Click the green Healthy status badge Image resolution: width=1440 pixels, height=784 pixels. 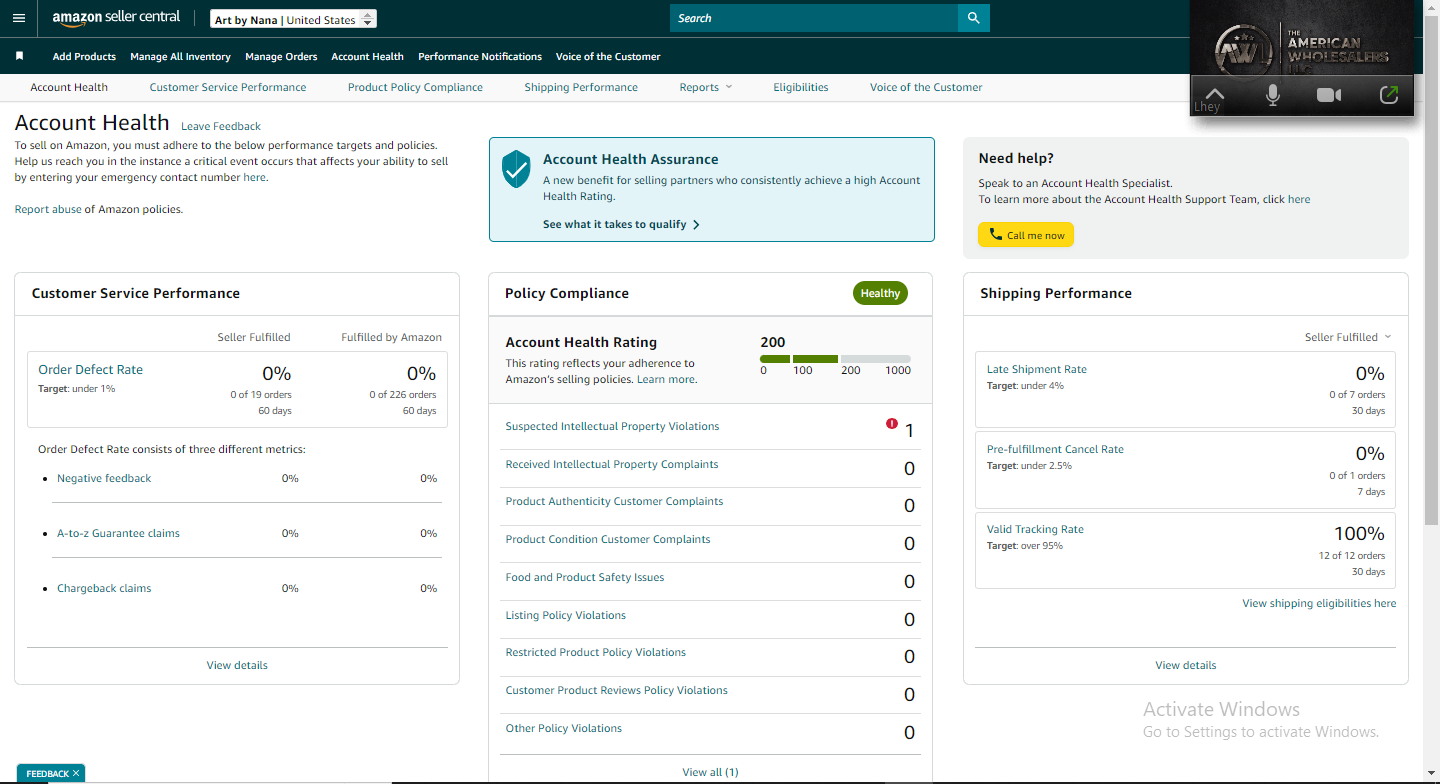coord(880,293)
